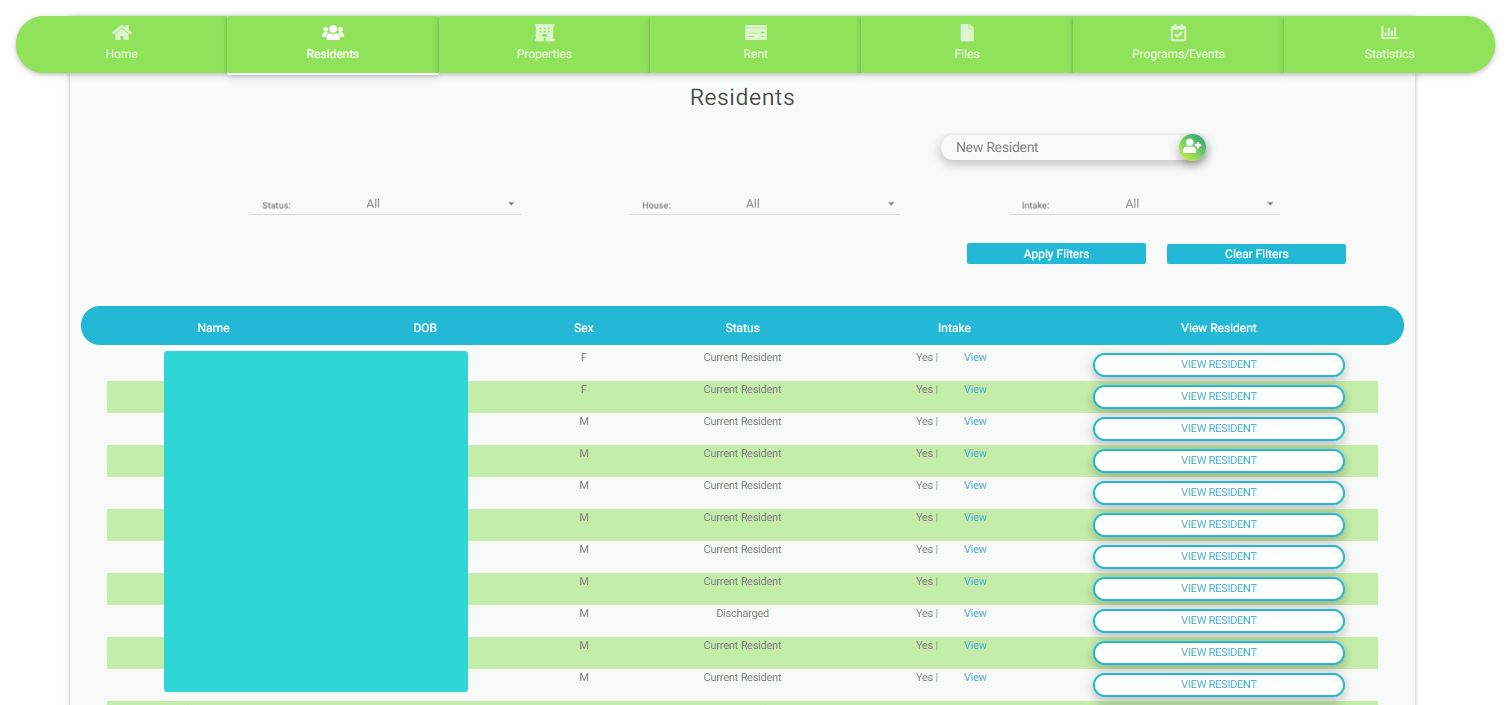The image size is (1507, 705).
Task: Click the View link in the top row
Action: (x=974, y=357)
